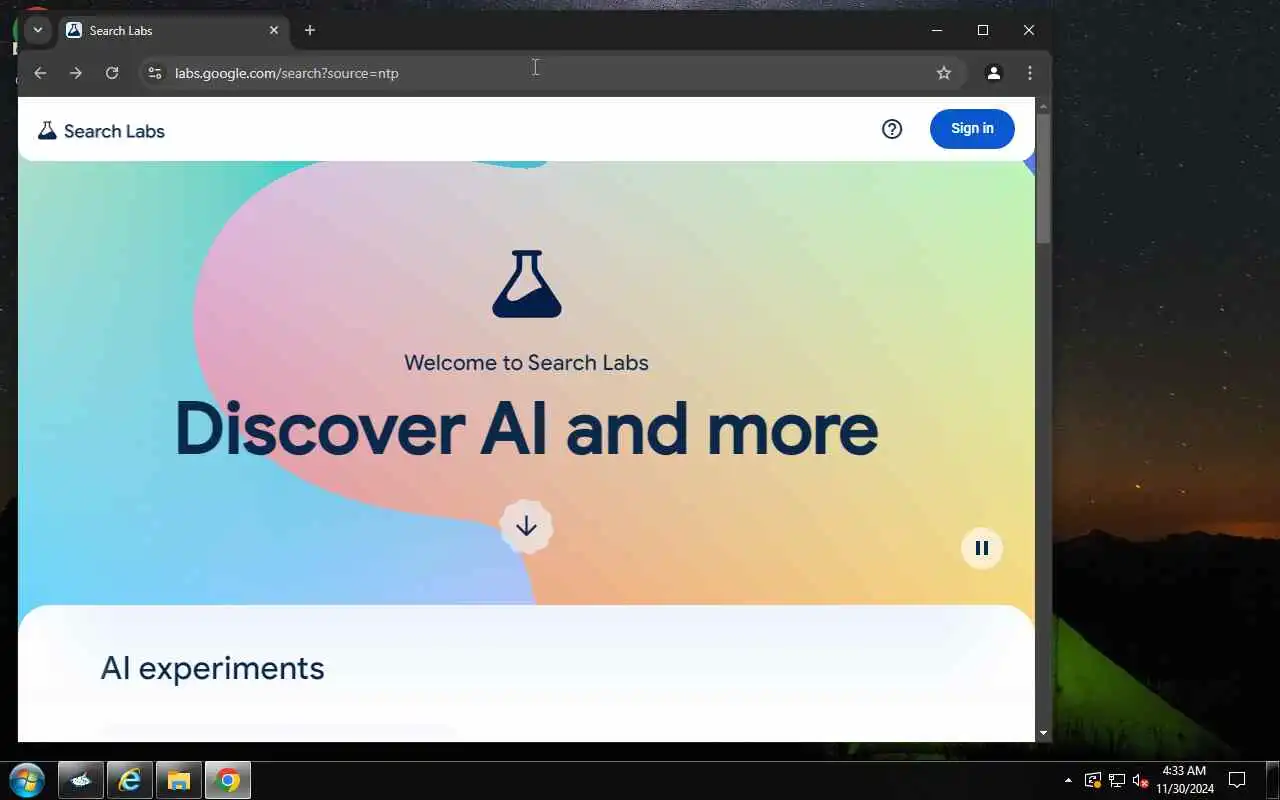Pause the background animation
The image size is (1280, 800).
[x=982, y=548]
